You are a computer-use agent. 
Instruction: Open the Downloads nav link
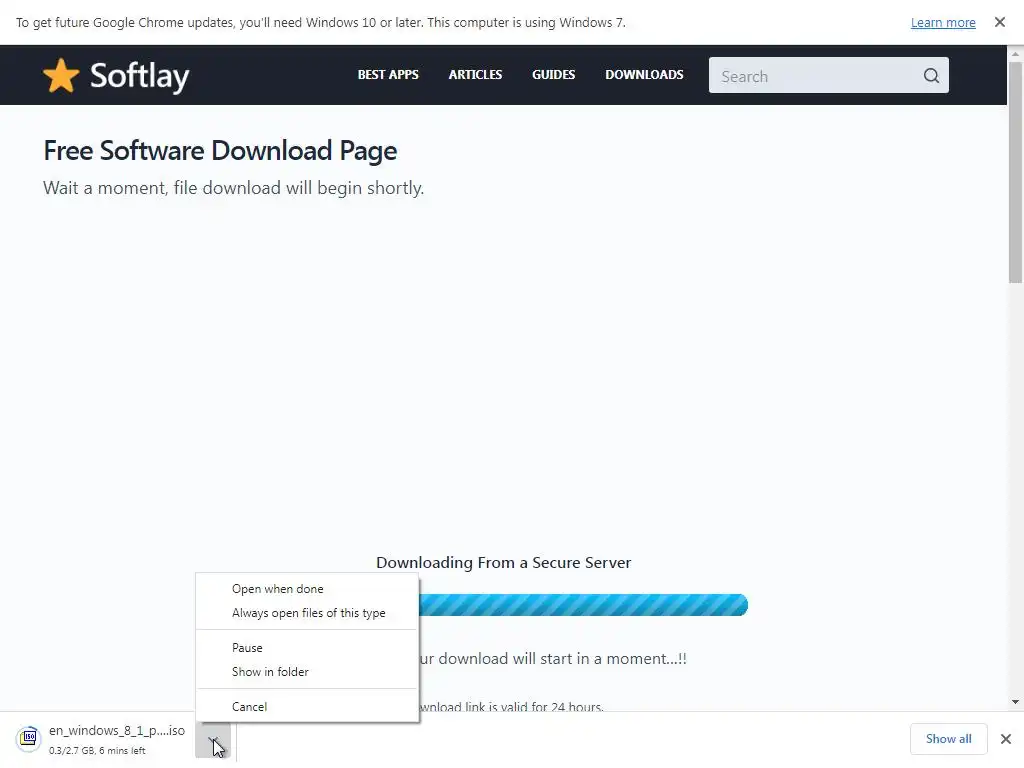click(x=644, y=75)
